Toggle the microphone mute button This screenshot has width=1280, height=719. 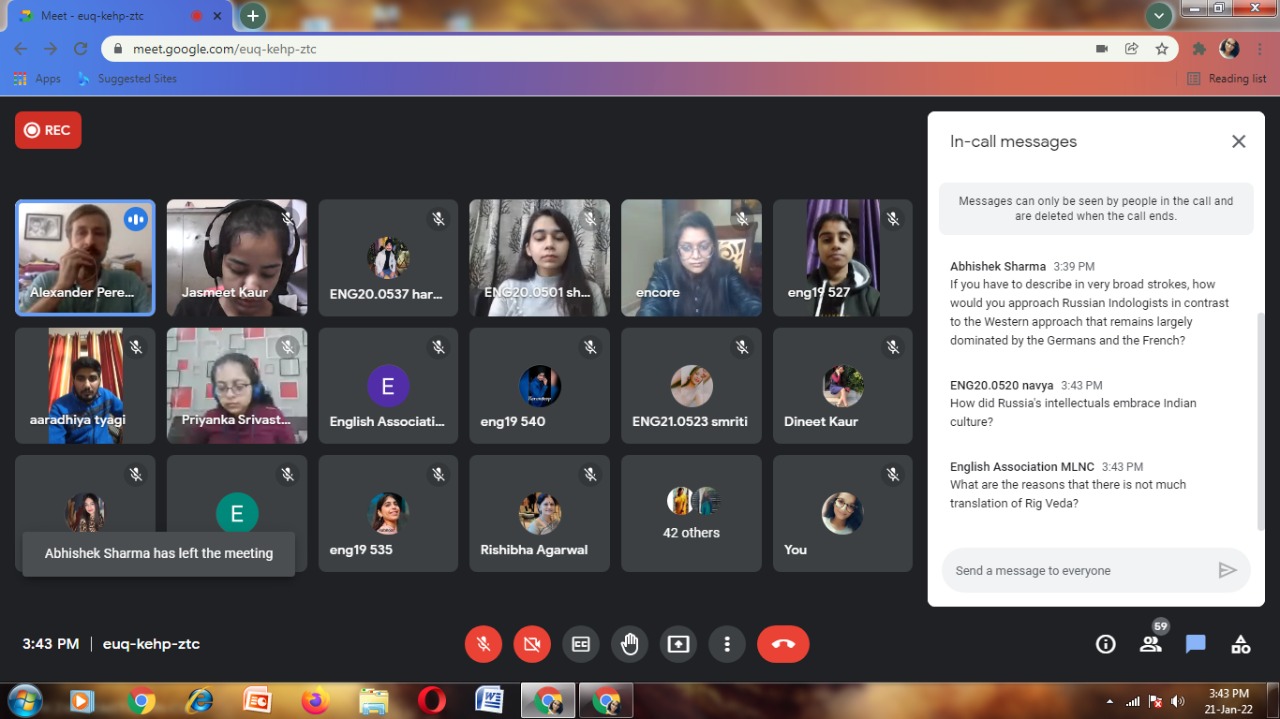[x=483, y=644]
